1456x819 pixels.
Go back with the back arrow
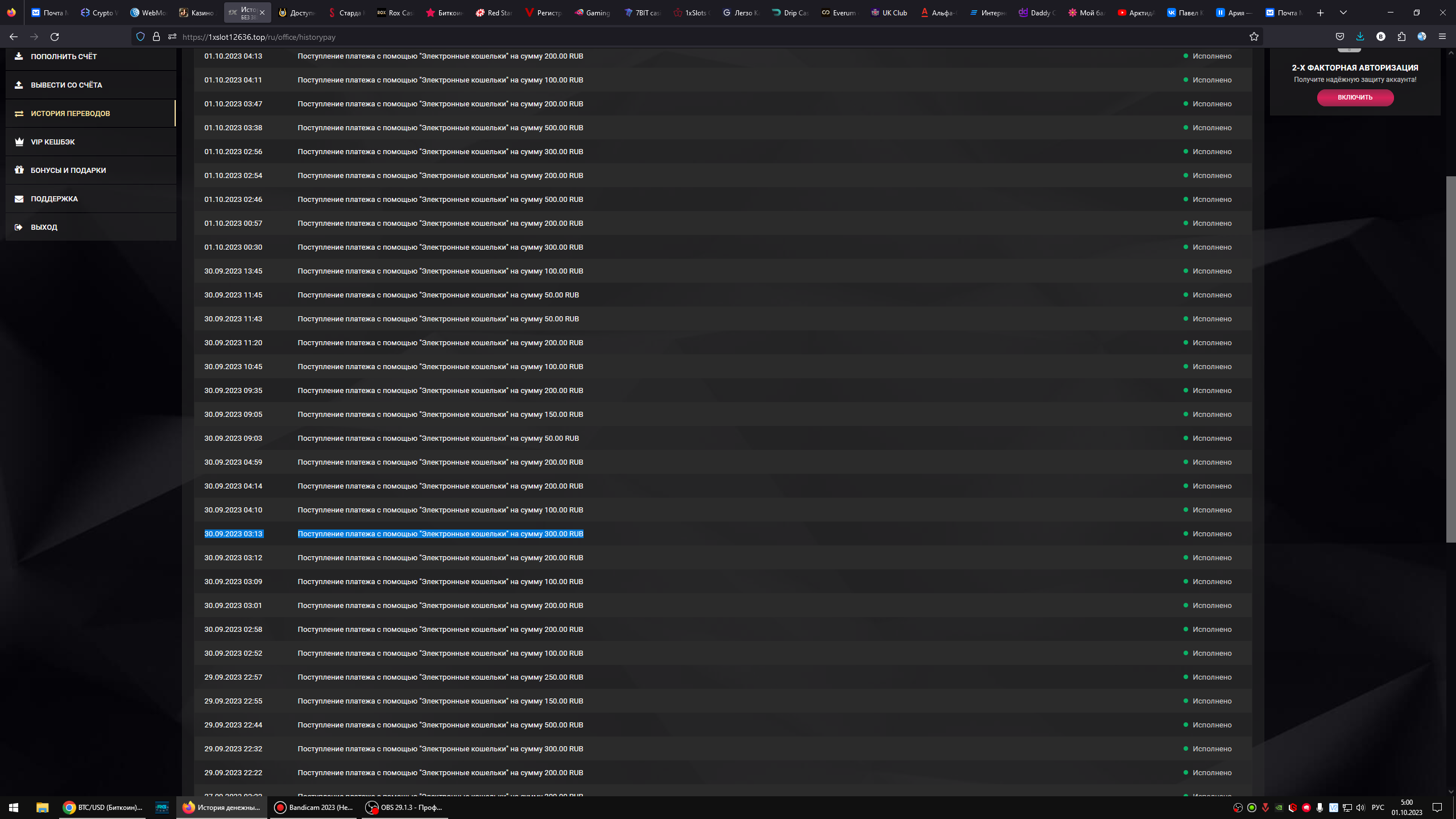pos(14,37)
